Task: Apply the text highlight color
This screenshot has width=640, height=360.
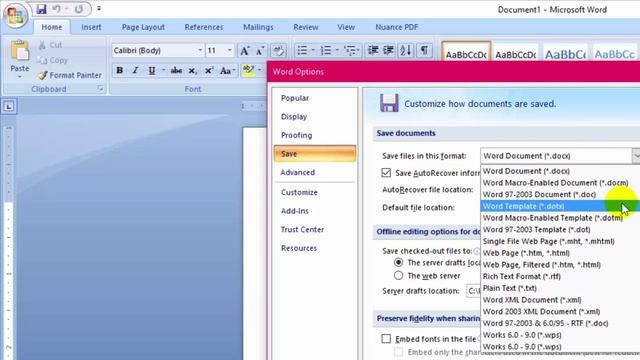Action: tap(248, 70)
